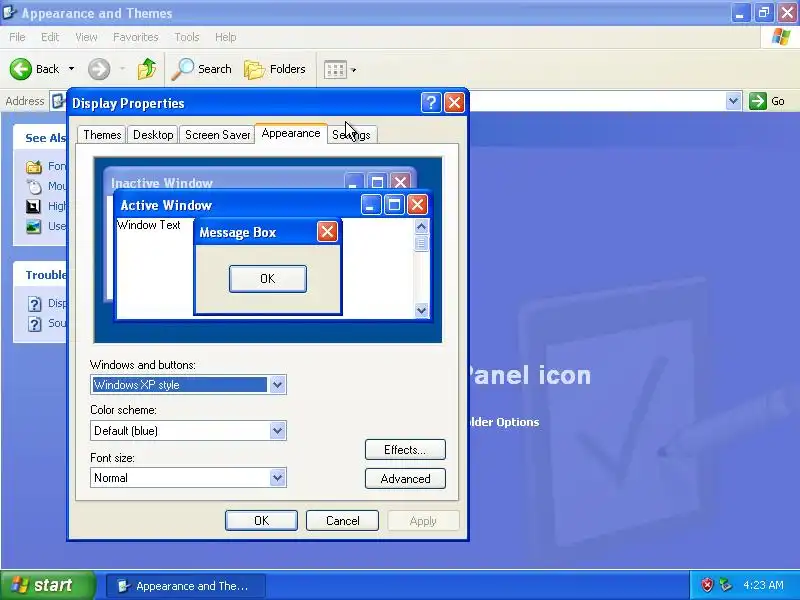Click the network connection tray icon
This screenshot has height=600, width=800.
(x=725, y=585)
